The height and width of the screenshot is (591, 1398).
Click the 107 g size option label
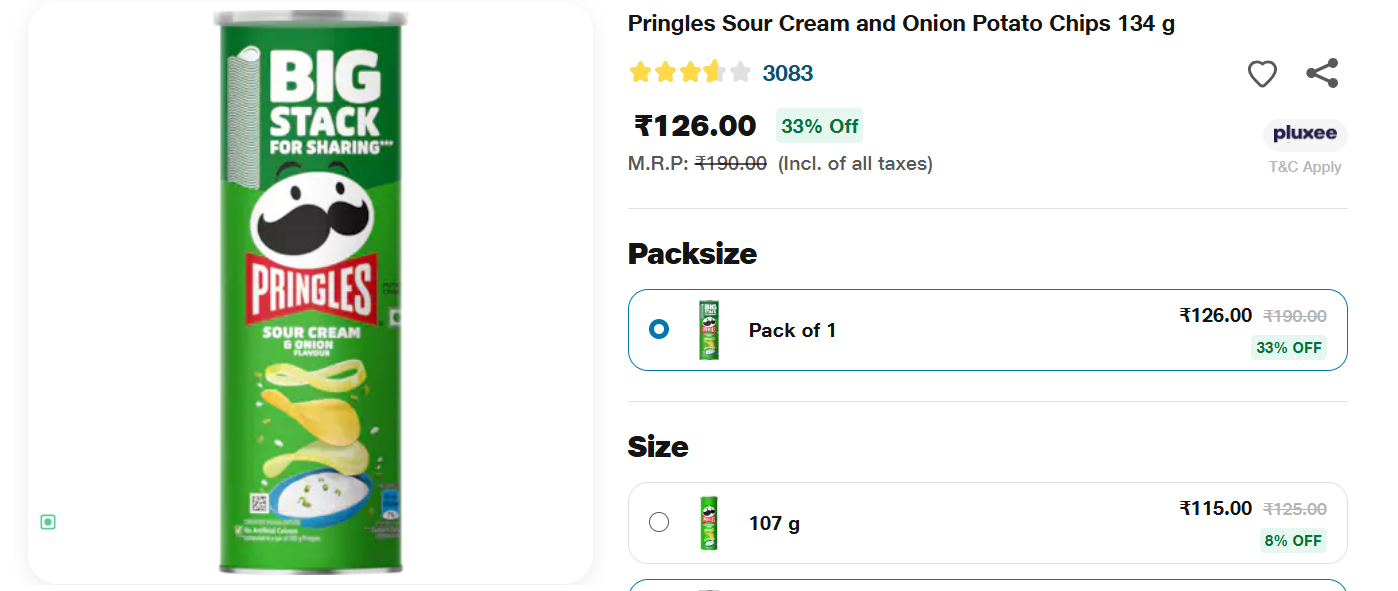774,523
